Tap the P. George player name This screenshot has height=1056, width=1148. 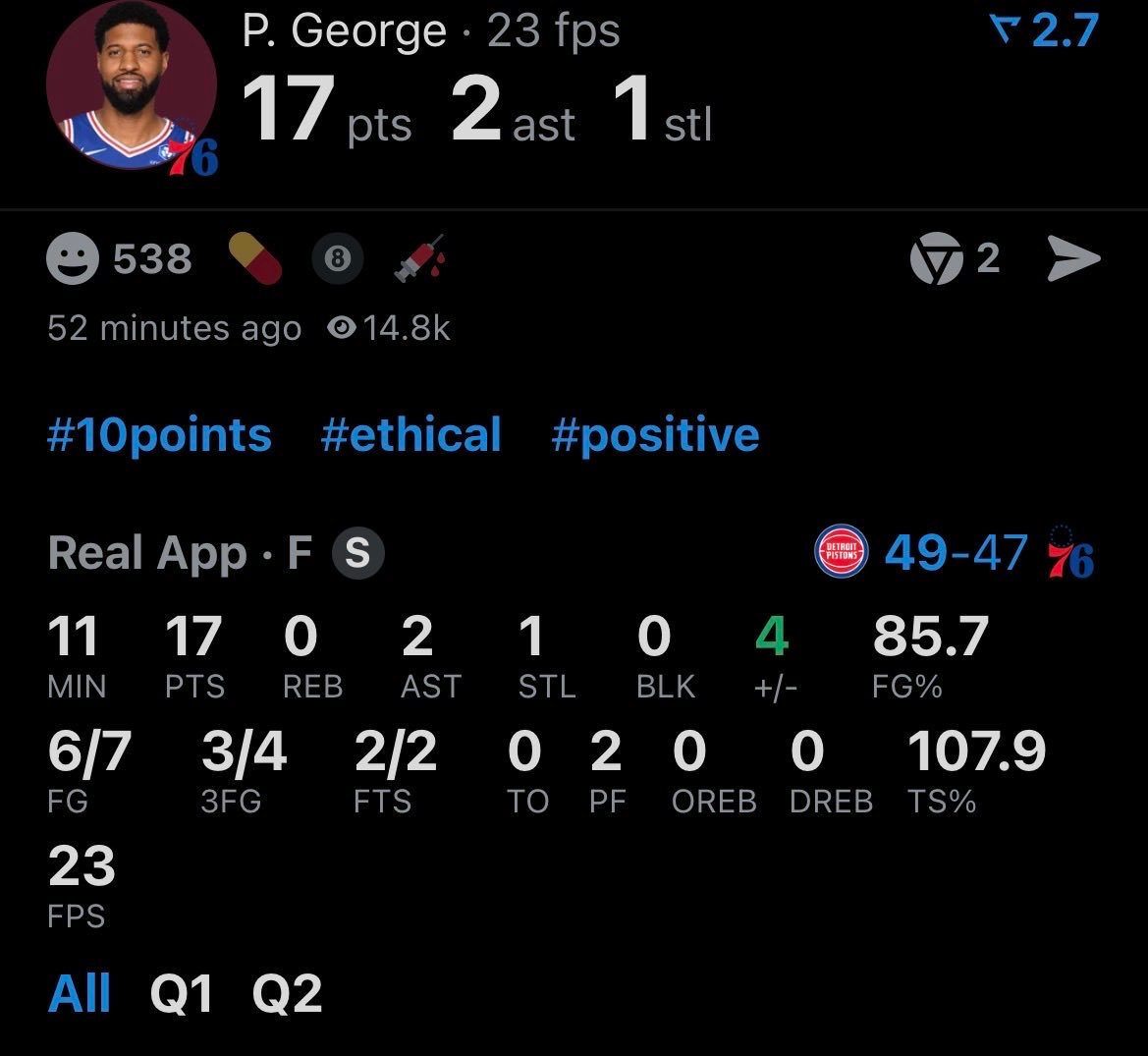[x=344, y=31]
